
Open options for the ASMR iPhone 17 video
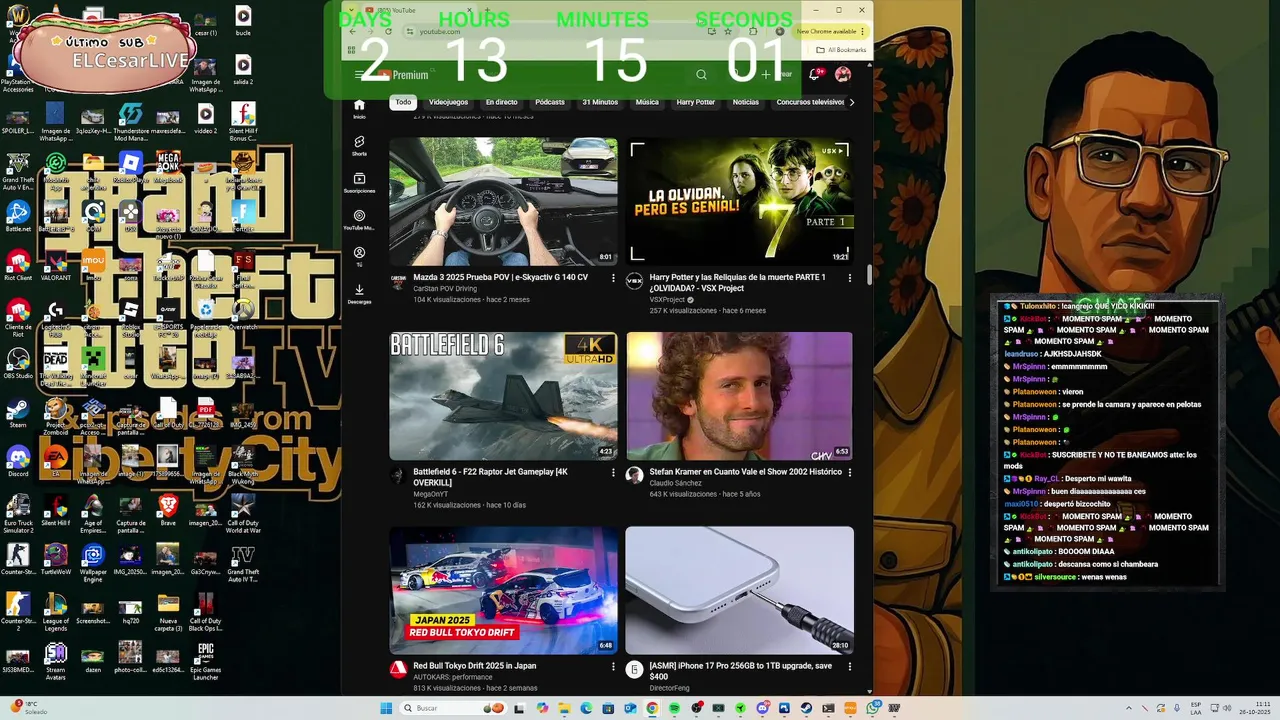(x=849, y=667)
